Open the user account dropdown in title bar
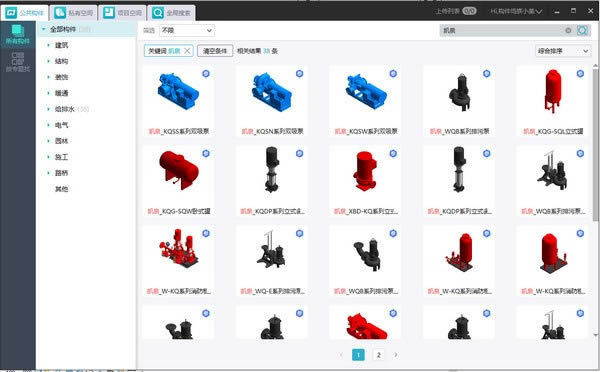Viewport: 600px width, 372px height. point(516,11)
